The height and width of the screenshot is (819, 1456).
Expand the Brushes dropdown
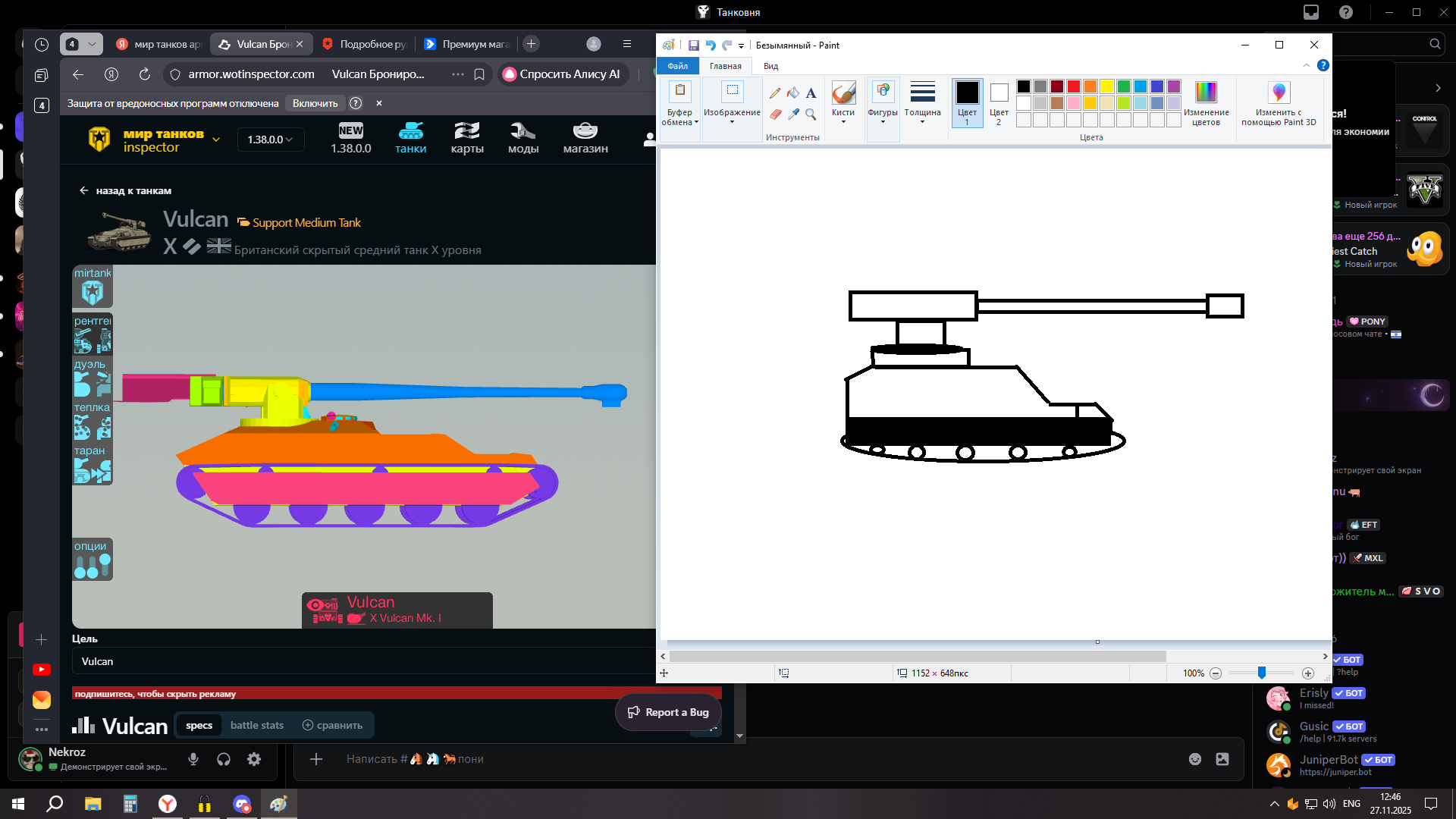pos(843,121)
